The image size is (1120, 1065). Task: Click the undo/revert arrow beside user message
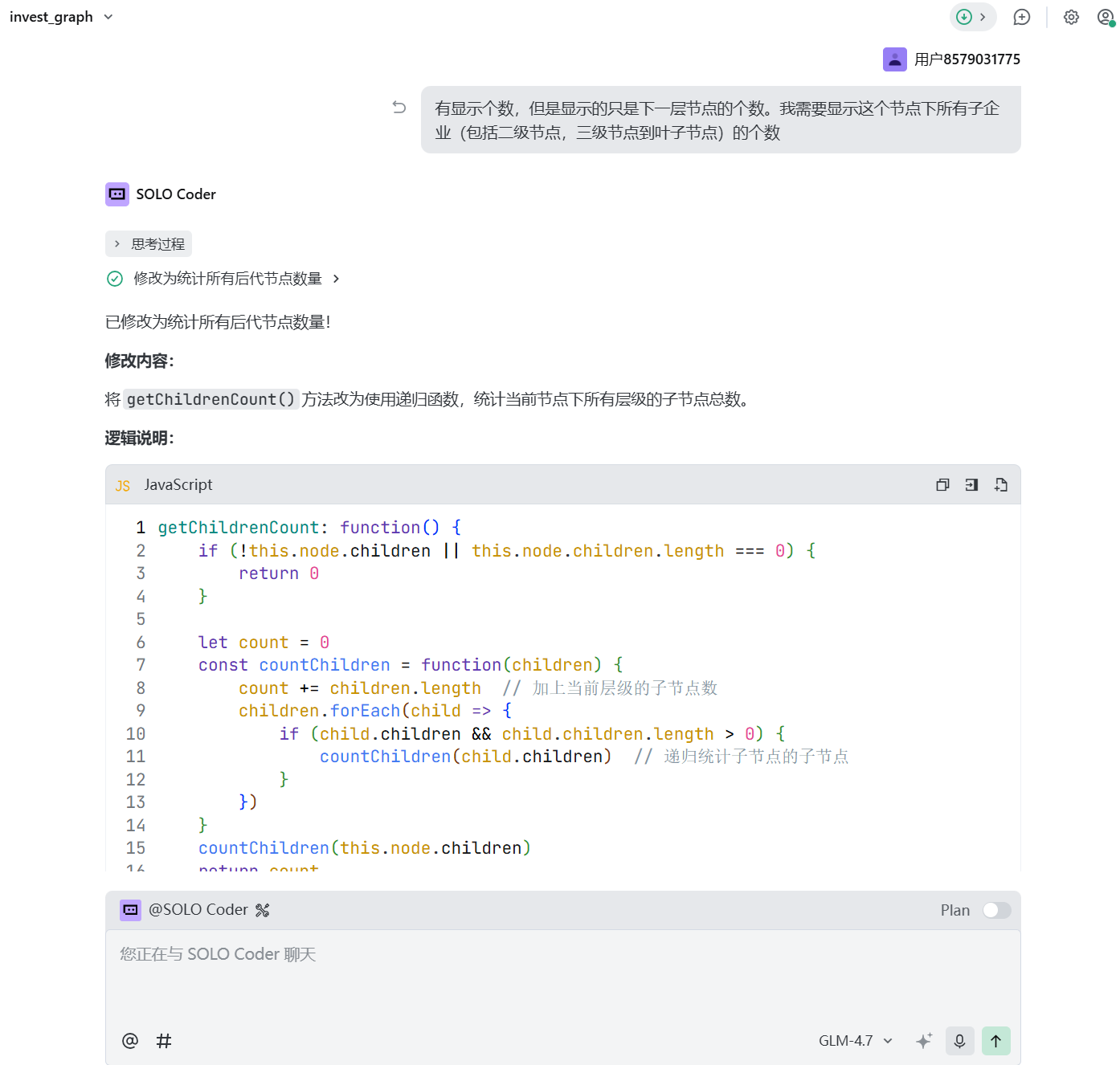(x=399, y=108)
